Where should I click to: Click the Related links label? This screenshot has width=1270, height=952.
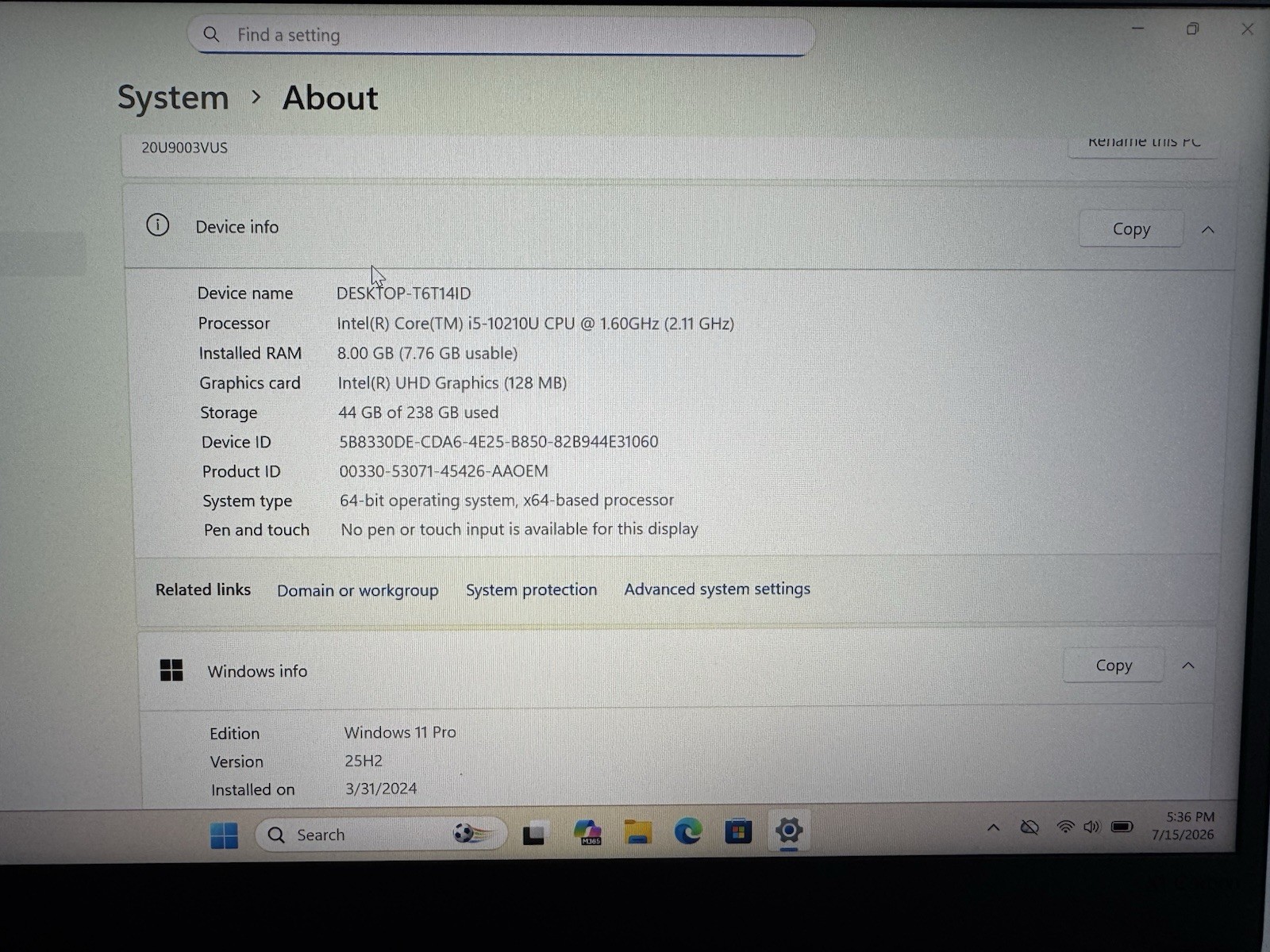coord(203,589)
